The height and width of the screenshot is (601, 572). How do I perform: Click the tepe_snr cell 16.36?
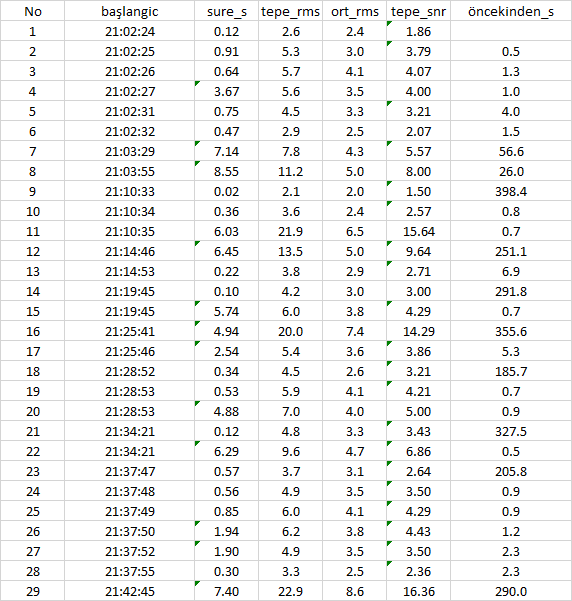[418, 591]
